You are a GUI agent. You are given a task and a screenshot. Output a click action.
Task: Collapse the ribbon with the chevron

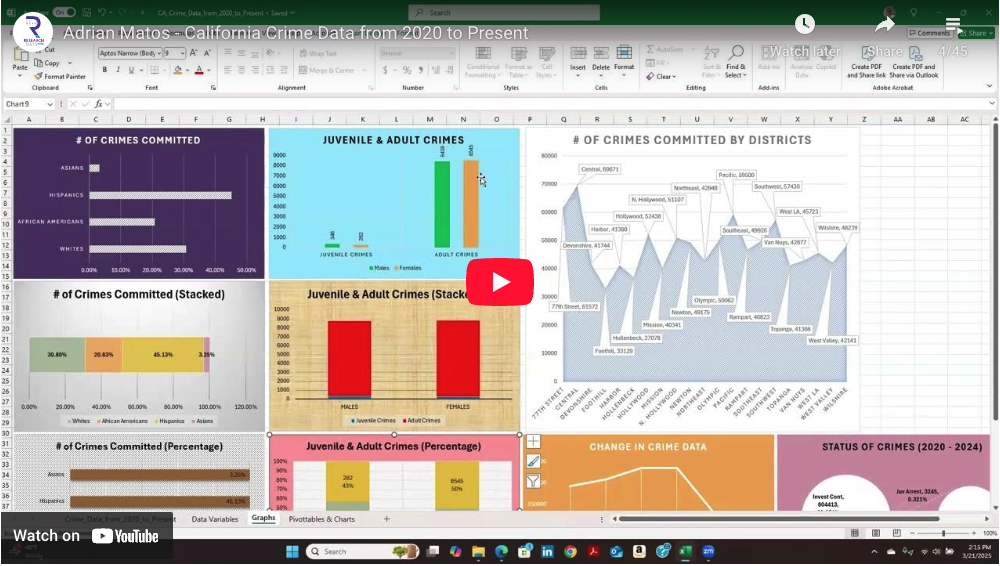click(990, 86)
